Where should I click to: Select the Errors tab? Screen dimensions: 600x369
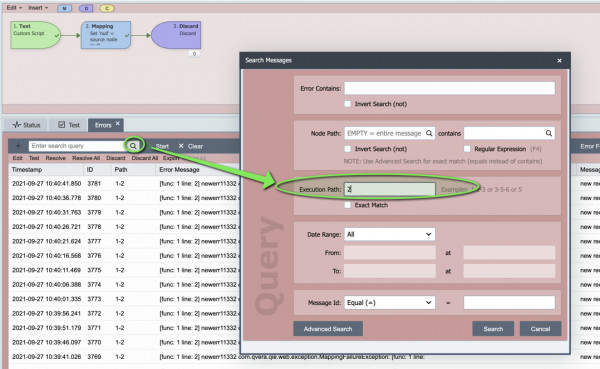[103, 125]
